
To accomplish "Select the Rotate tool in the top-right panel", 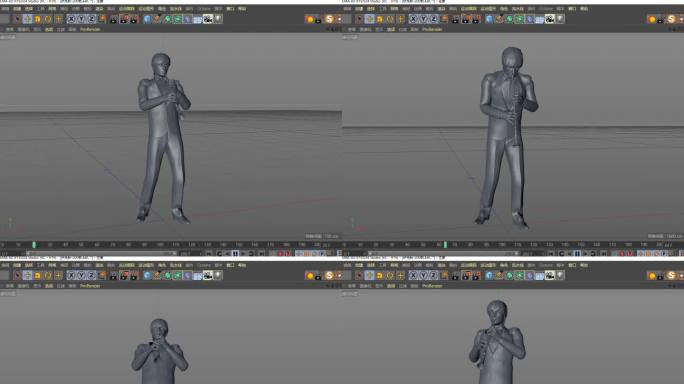I will tap(390, 19).
